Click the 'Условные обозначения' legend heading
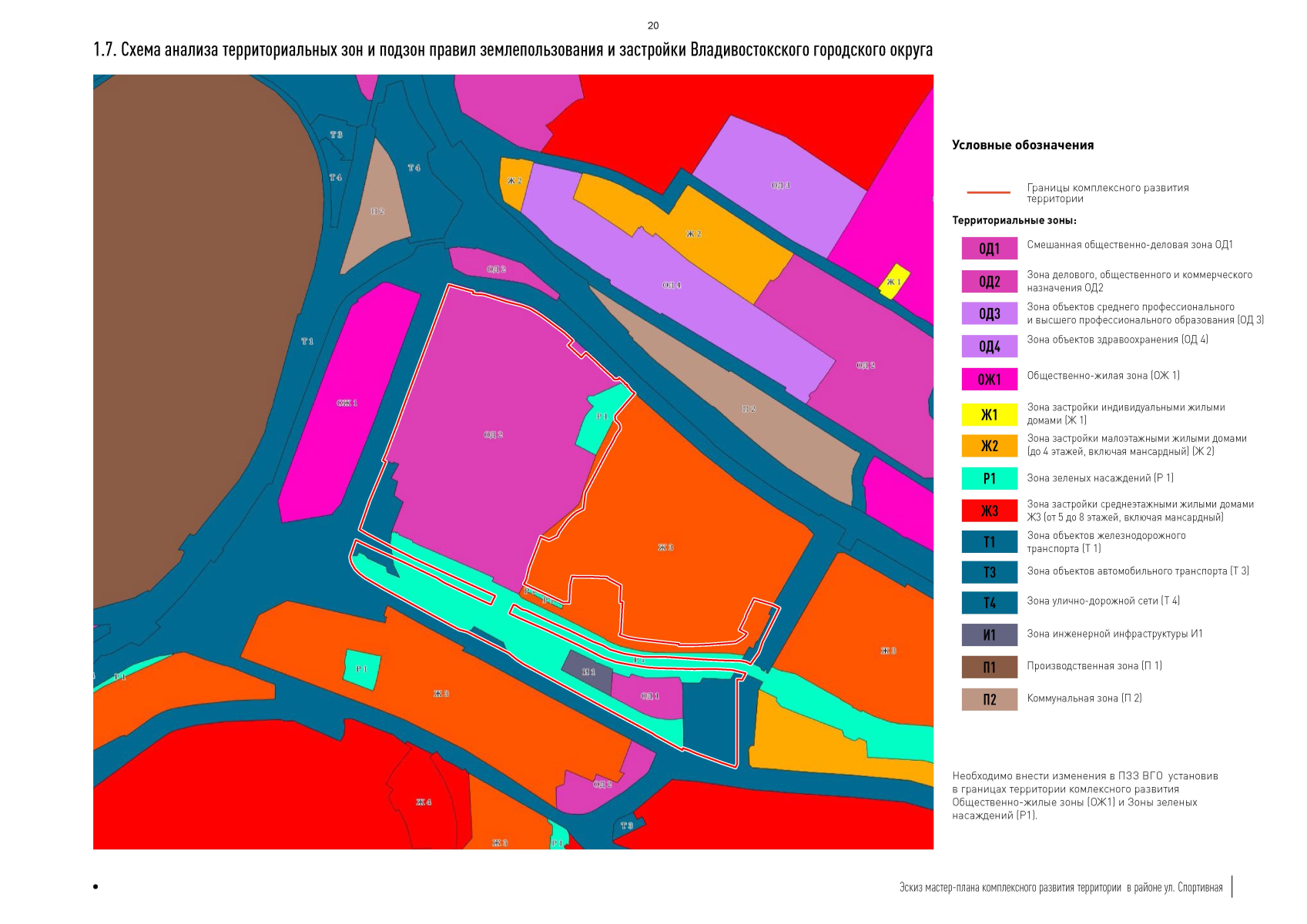Screen dimensions: 1307x924 click(x=1022, y=145)
